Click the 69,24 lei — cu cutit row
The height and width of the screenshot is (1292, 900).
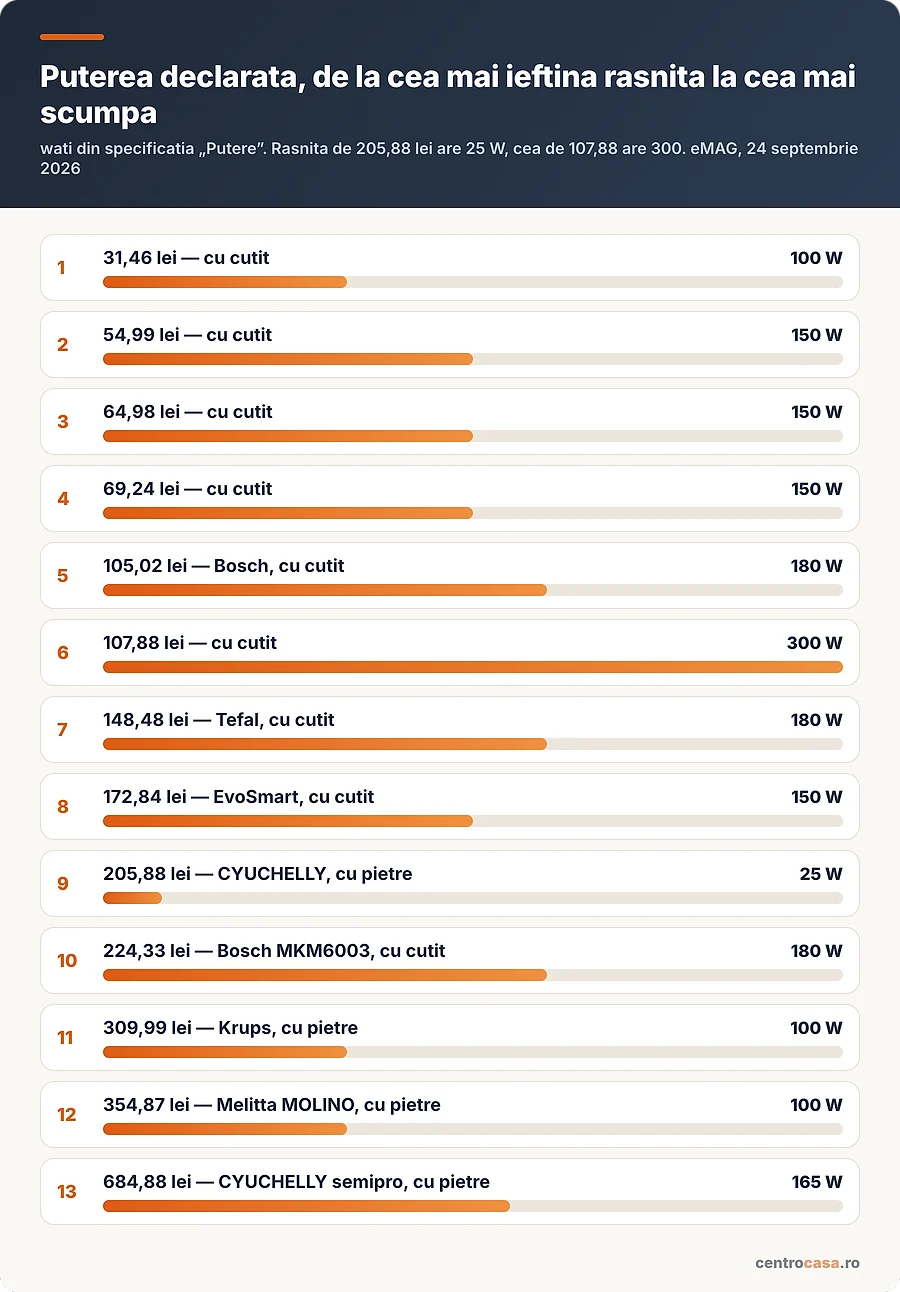450,498
